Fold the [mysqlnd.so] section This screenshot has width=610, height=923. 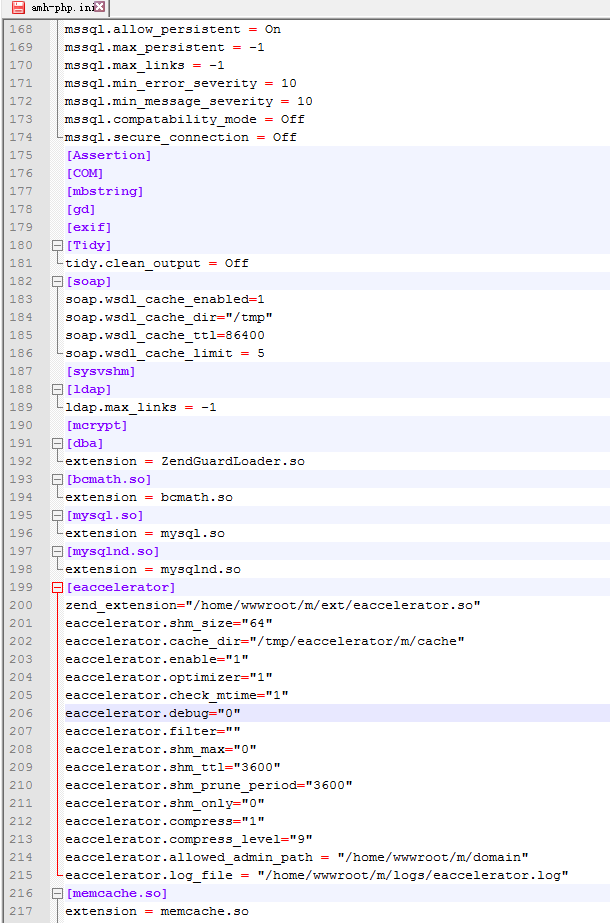(57, 552)
